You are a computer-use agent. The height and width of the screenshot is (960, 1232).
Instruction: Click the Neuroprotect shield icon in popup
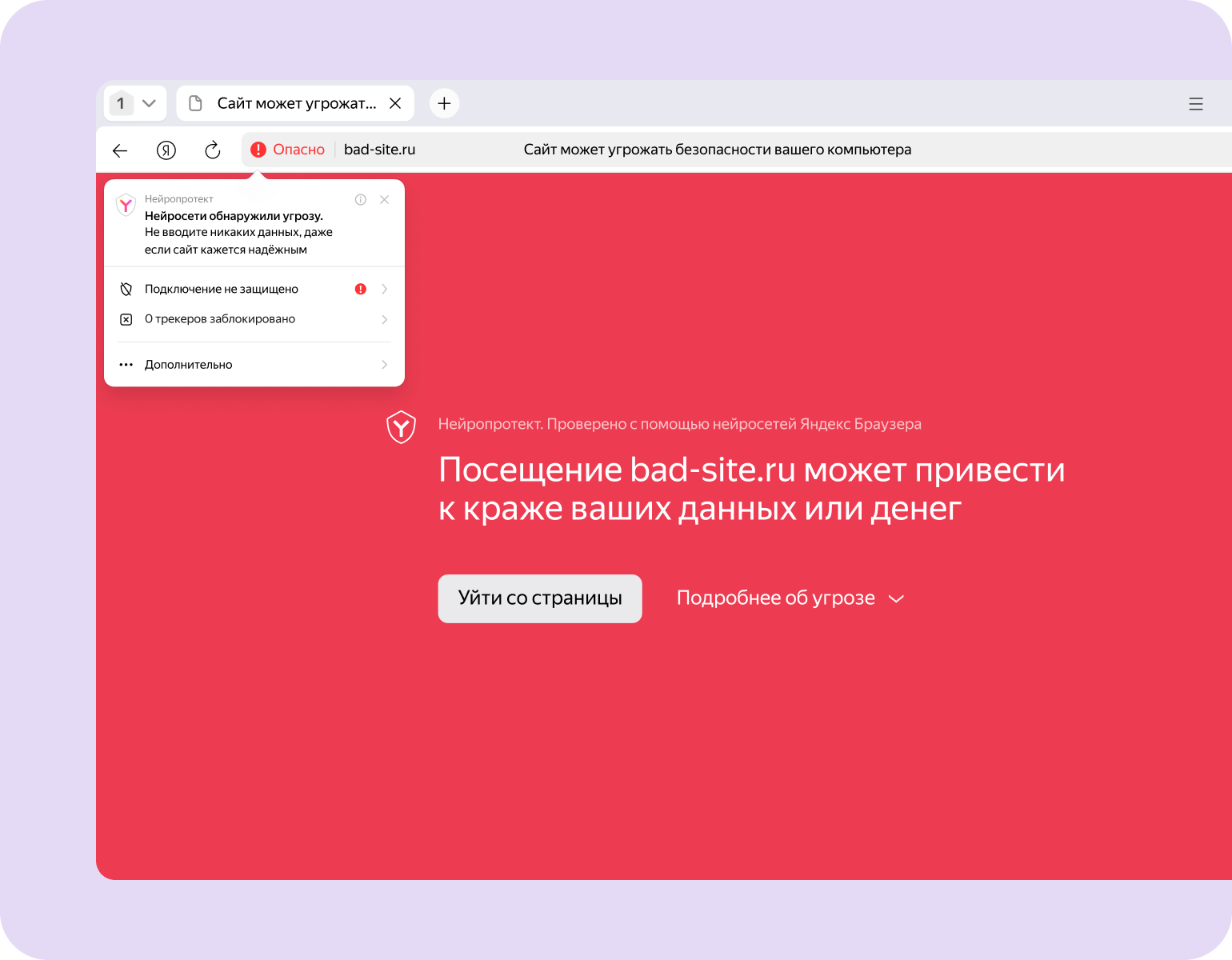click(126, 205)
